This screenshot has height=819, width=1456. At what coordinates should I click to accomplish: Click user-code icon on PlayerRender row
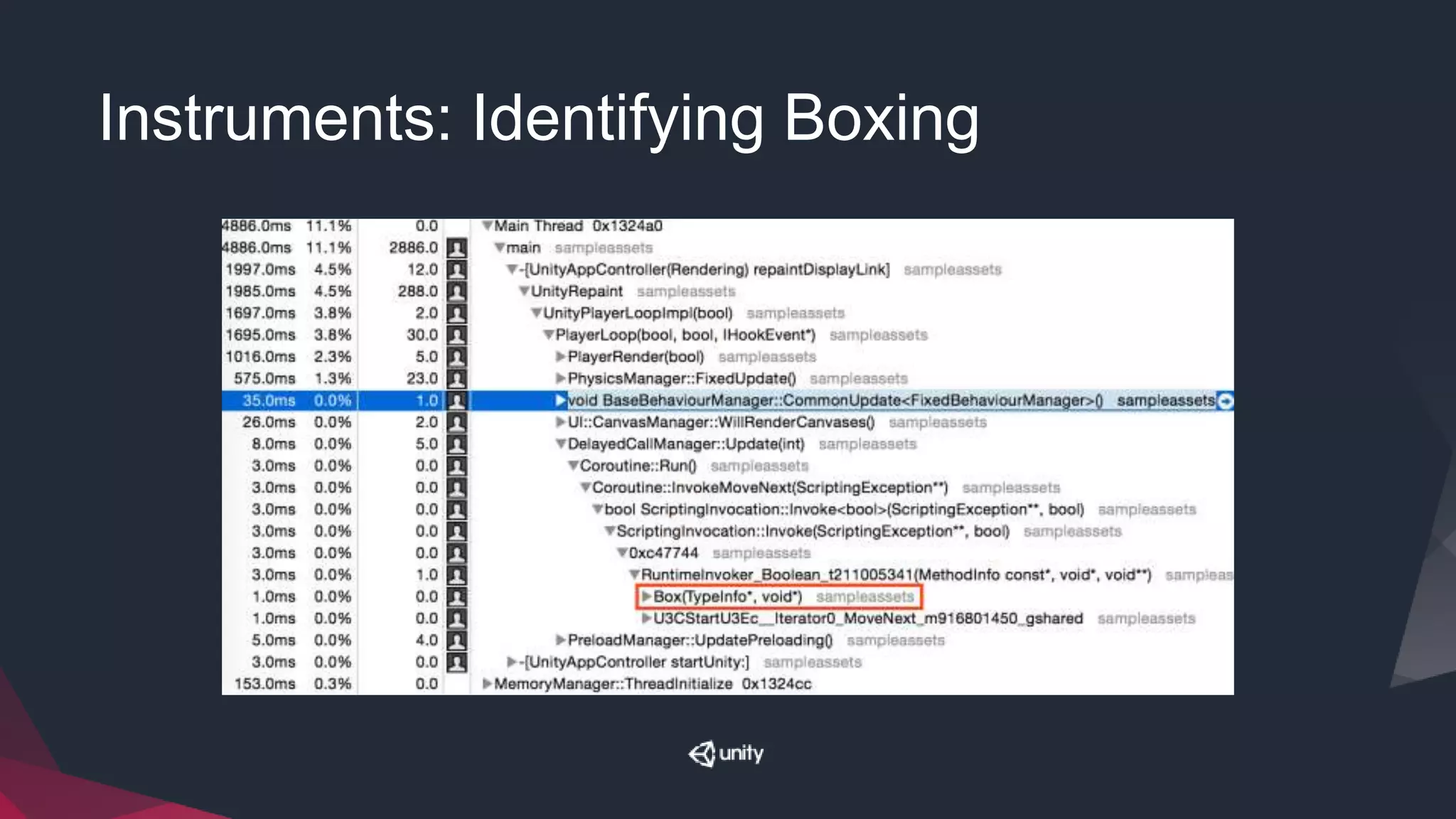pyautogui.click(x=457, y=357)
